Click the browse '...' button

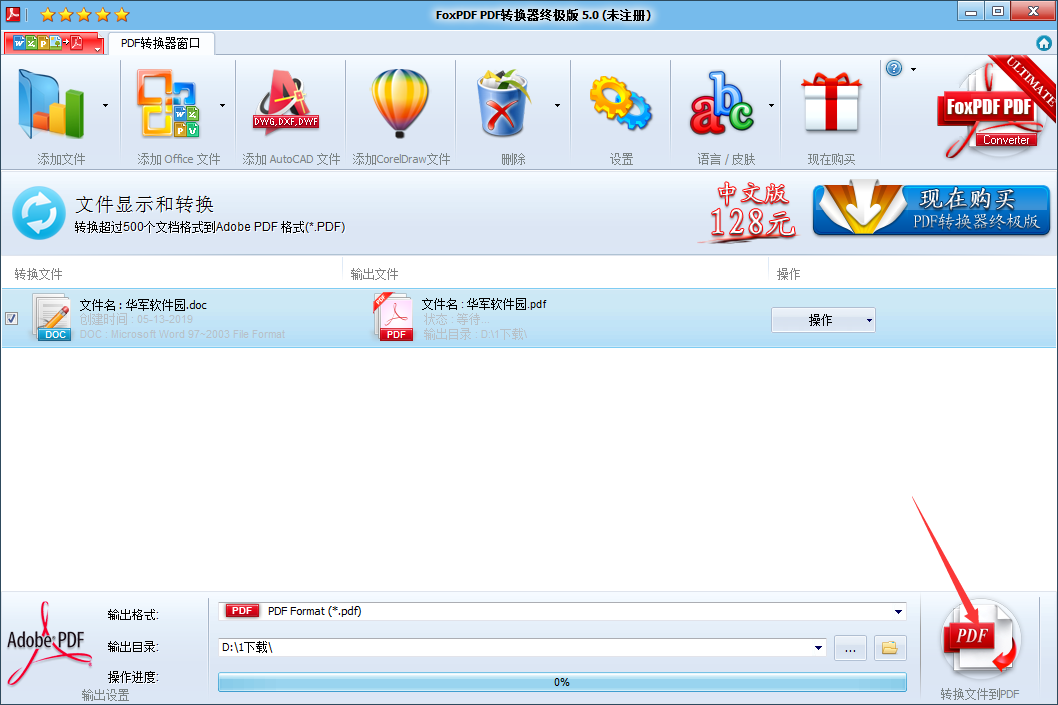850,648
